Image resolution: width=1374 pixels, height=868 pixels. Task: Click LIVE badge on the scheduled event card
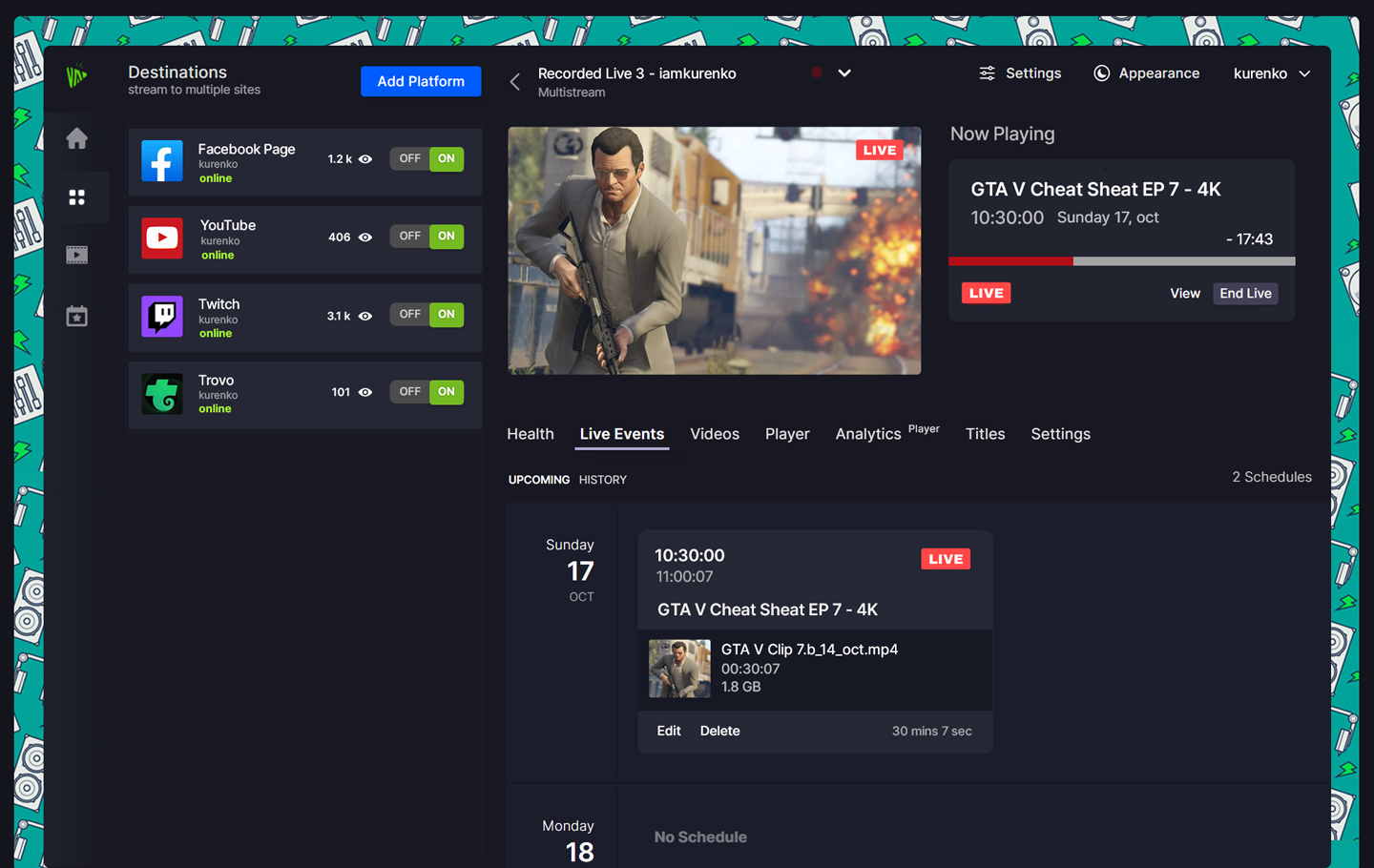click(x=946, y=559)
